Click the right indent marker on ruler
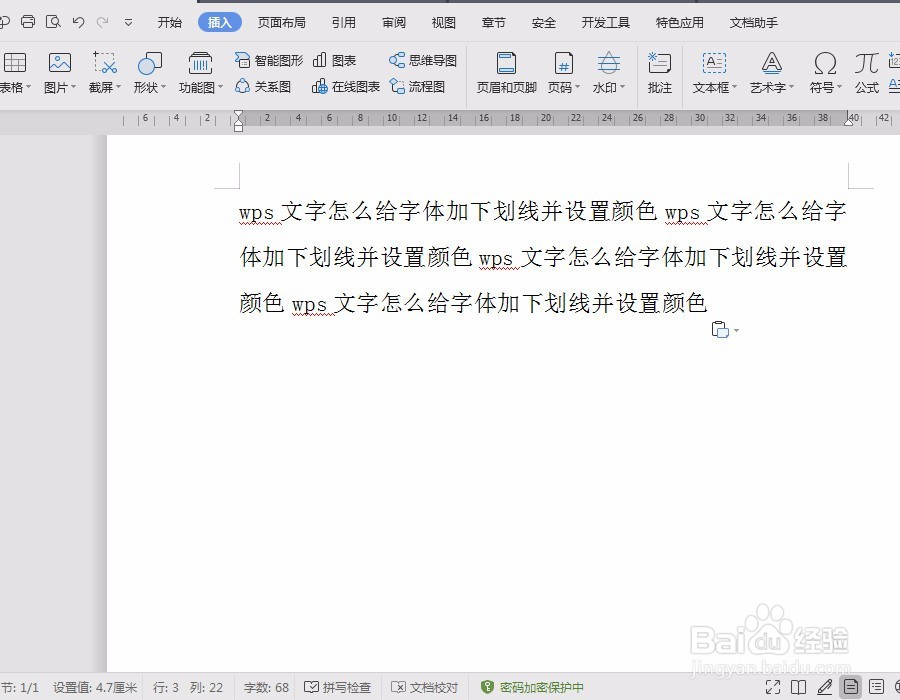 point(848,122)
